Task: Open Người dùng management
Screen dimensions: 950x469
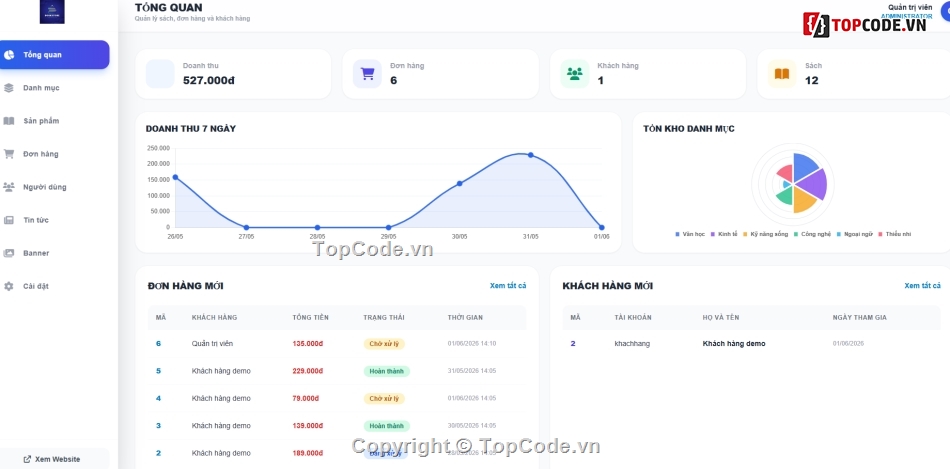Action: (x=55, y=187)
